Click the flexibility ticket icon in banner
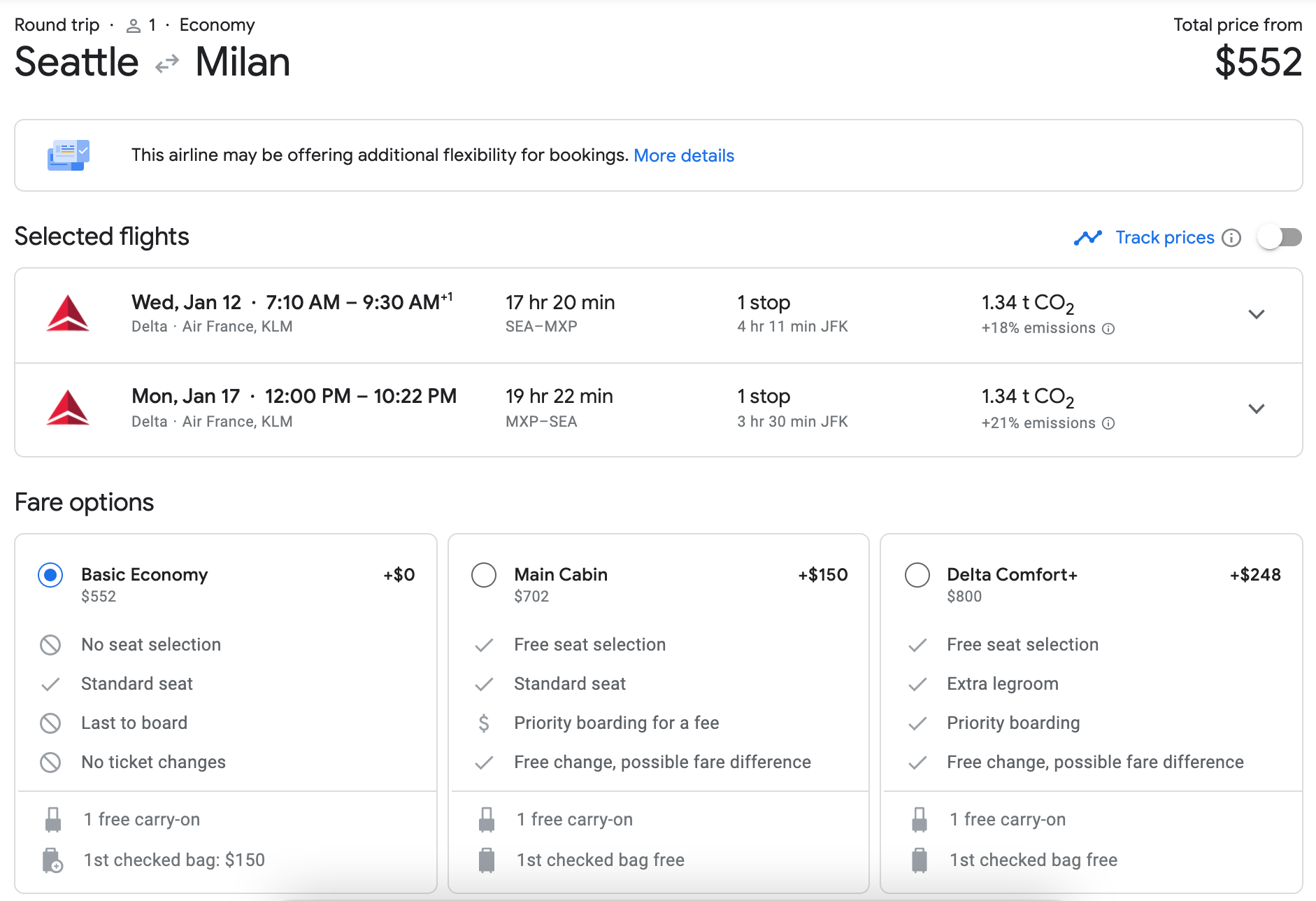The image size is (1316, 901). [x=68, y=155]
